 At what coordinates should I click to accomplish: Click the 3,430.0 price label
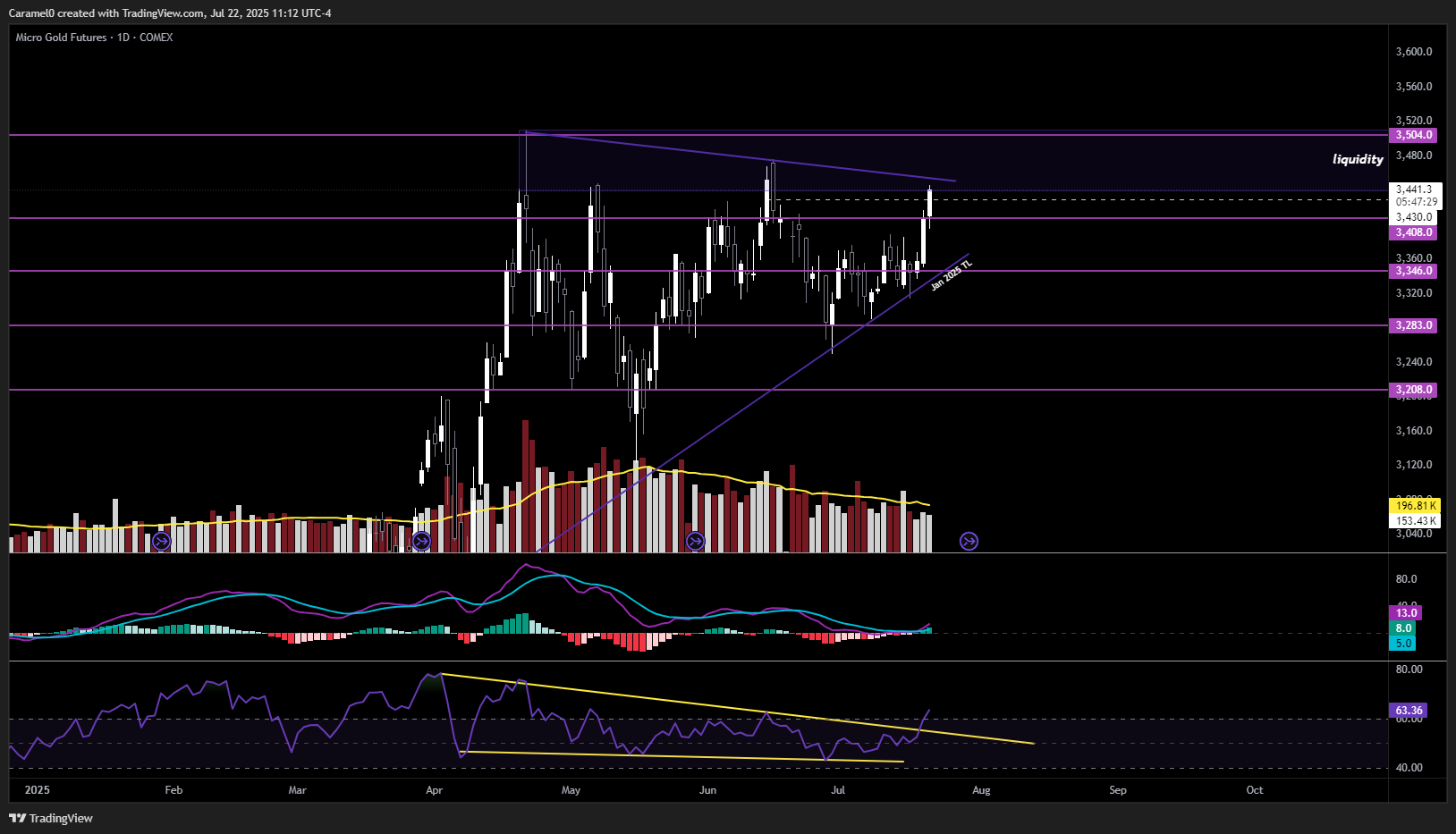click(1414, 217)
